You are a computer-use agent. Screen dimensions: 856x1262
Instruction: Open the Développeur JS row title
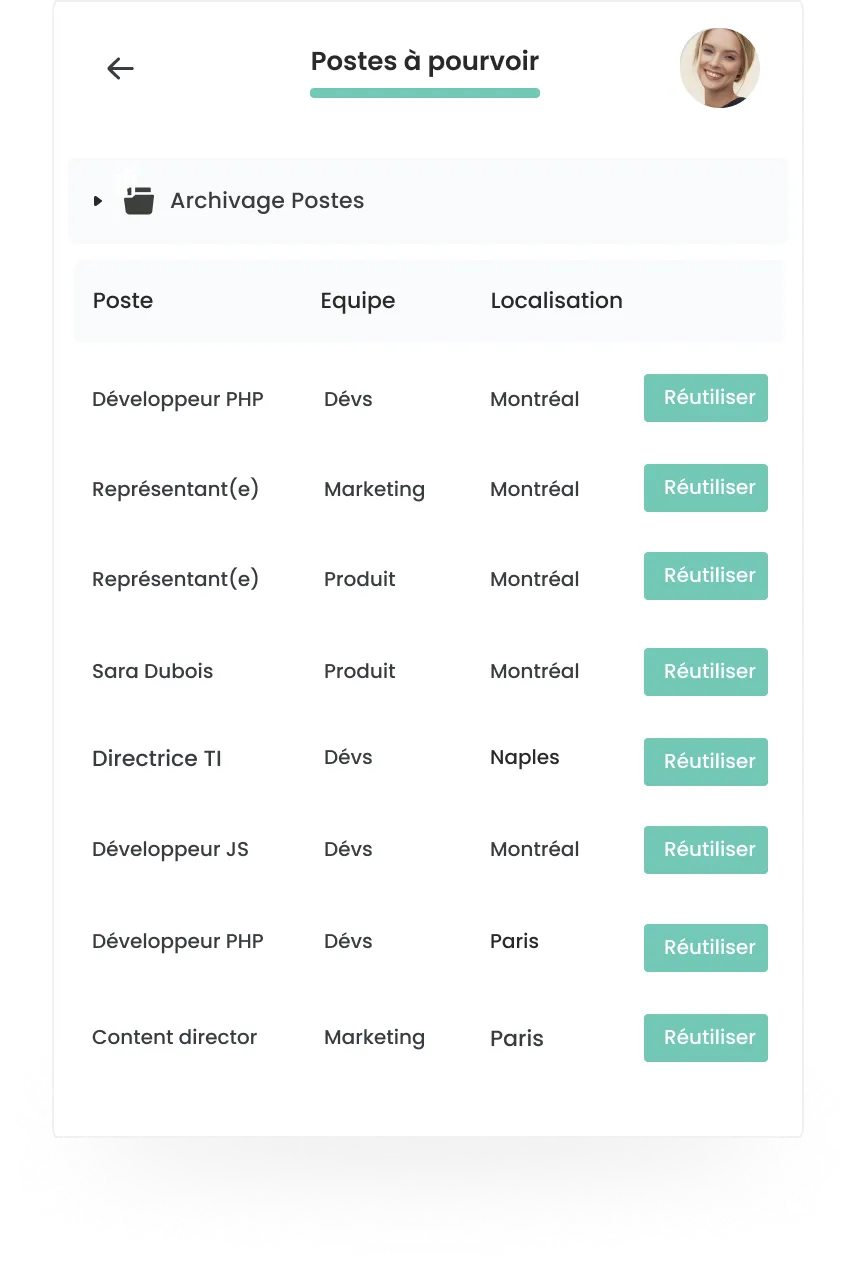170,850
